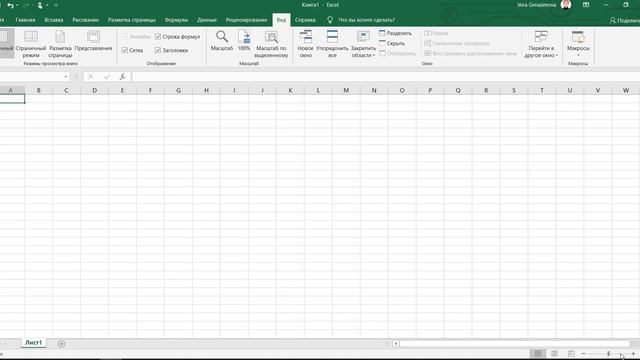Open the Page Layout ribbon tab
Viewport: 640px width, 360px height.
pos(132,20)
